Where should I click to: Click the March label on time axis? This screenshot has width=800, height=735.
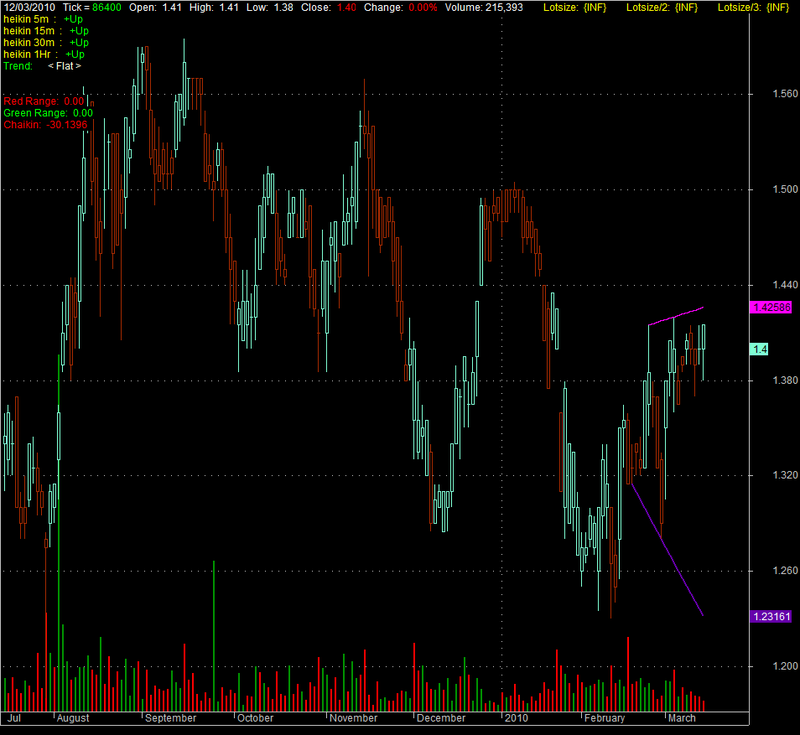(682, 718)
